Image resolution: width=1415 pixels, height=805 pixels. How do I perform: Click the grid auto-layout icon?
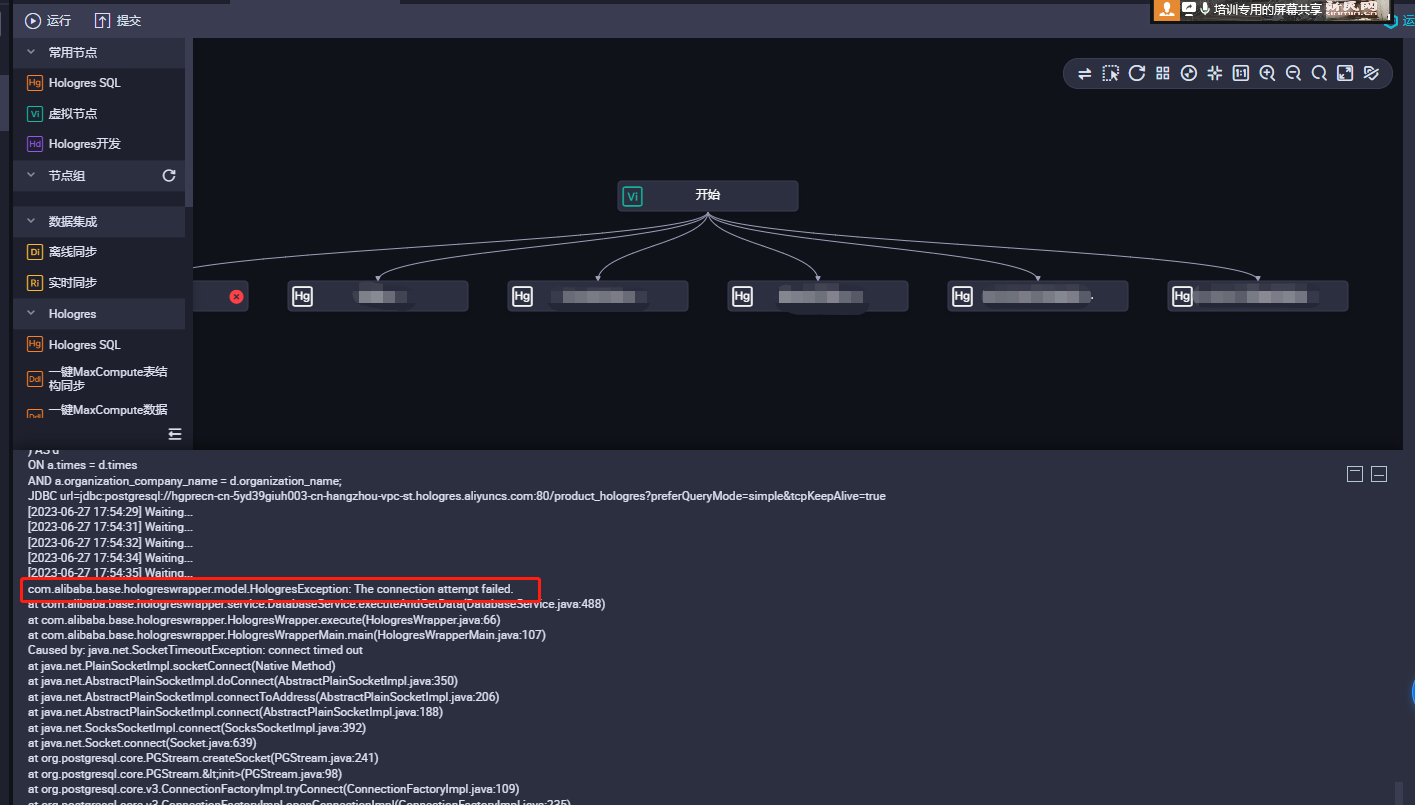click(x=1162, y=73)
